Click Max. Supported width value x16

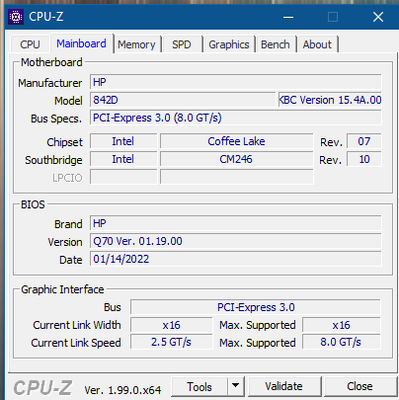point(341,325)
